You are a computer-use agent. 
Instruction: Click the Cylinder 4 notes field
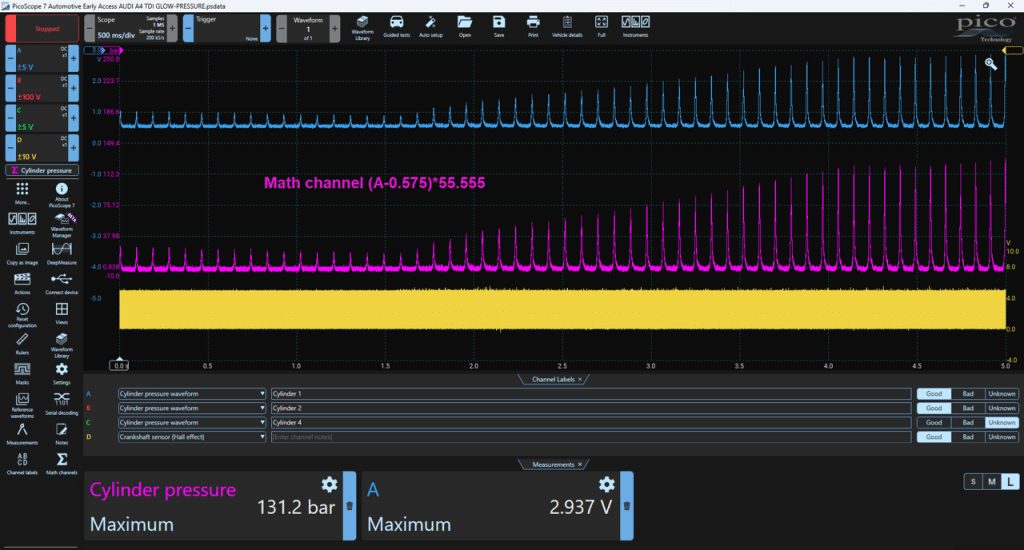coord(591,423)
